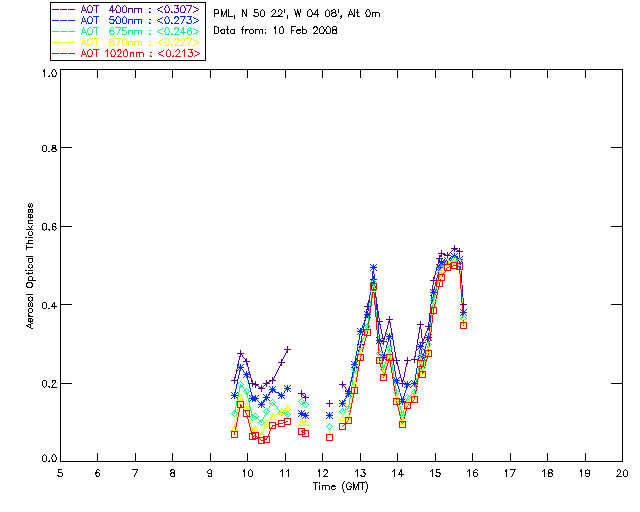The image size is (640, 512).
Task: Click the isolated green diamond near 12.2 hours
Action: tap(329, 427)
